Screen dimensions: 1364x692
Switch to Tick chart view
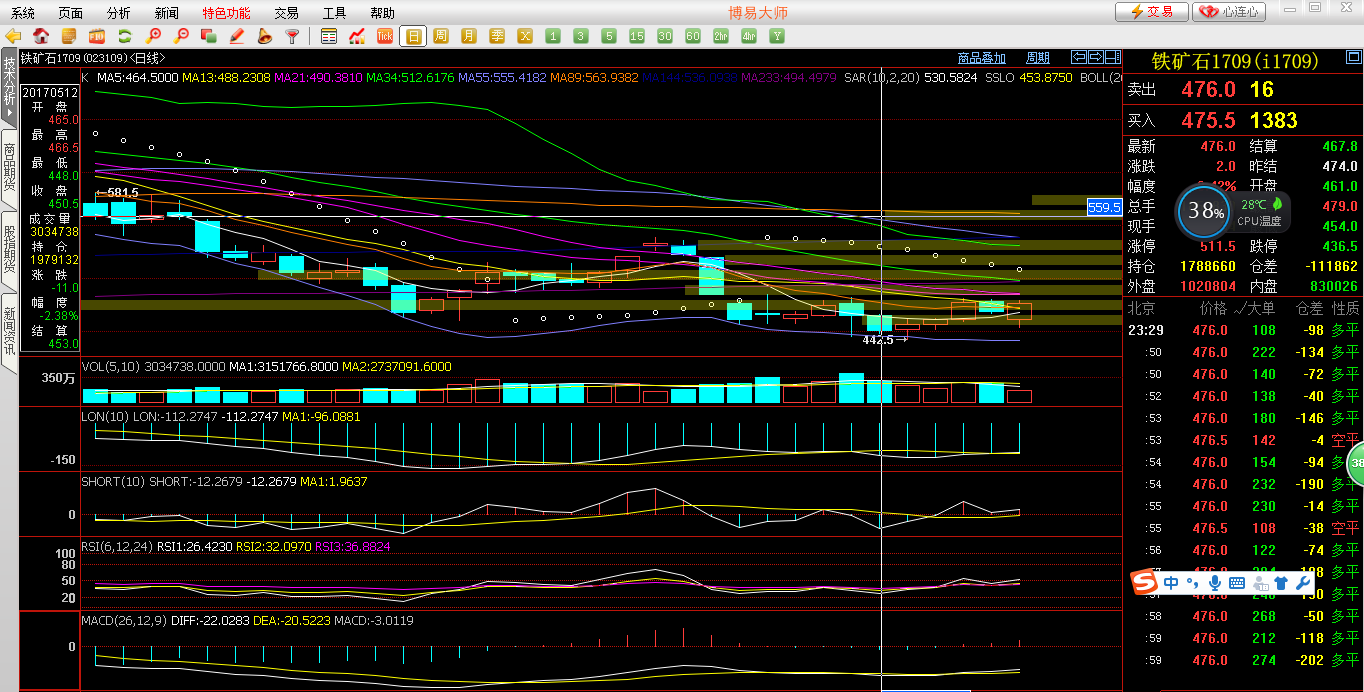click(385, 36)
